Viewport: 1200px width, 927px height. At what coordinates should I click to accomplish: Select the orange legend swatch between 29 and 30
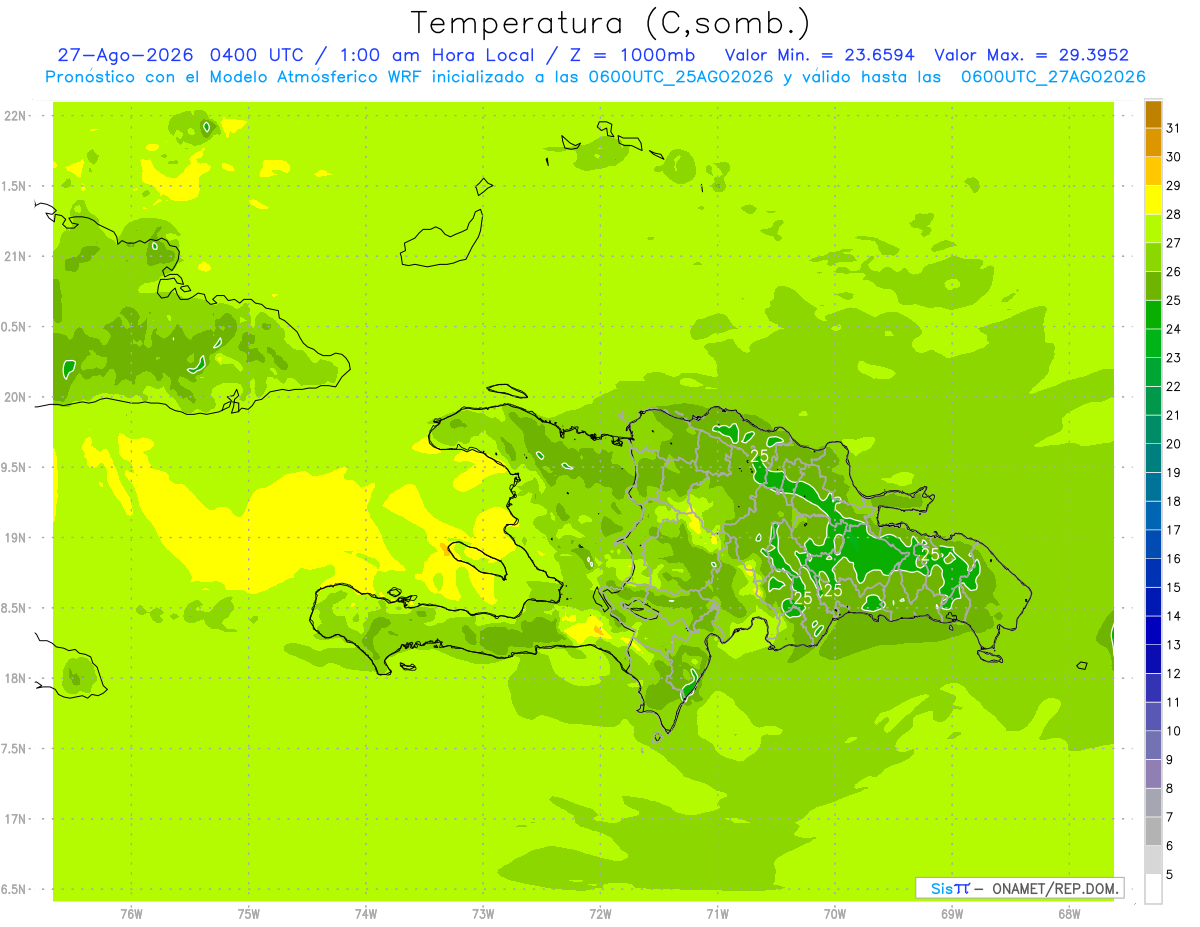[1153, 171]
